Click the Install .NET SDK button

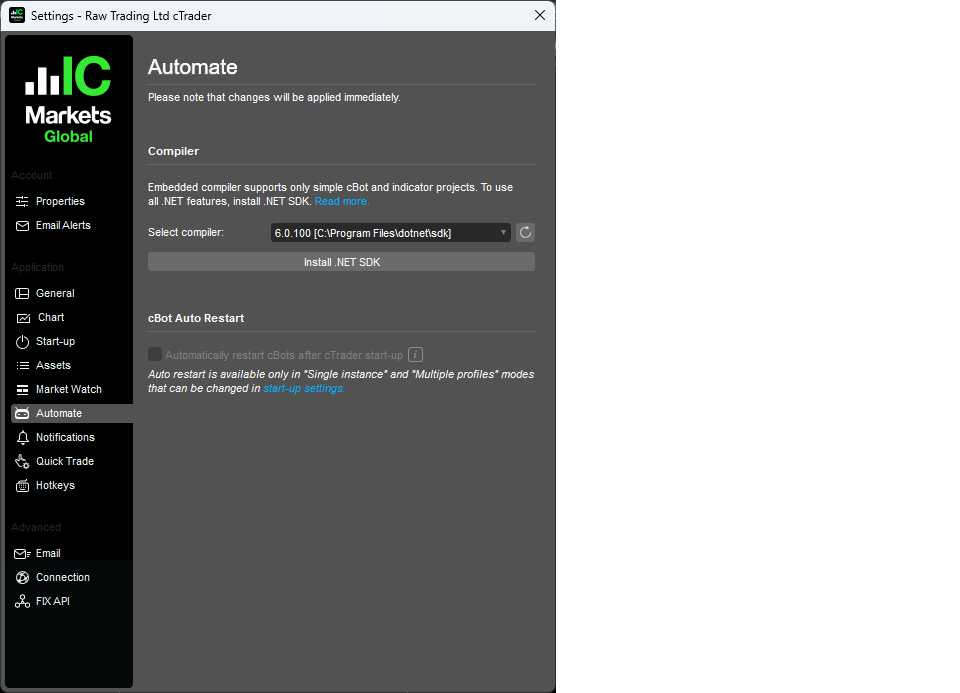[x=341, y=262]
